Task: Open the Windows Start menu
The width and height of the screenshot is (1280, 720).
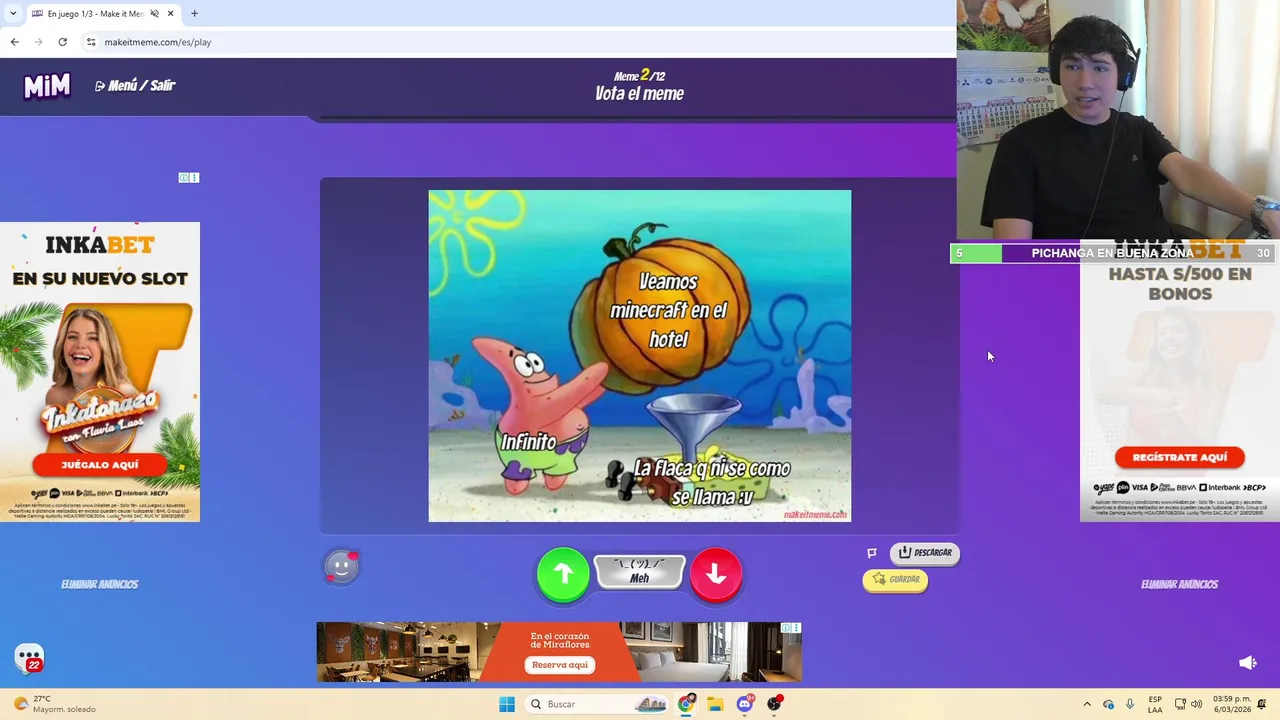Action: (507, 704)
